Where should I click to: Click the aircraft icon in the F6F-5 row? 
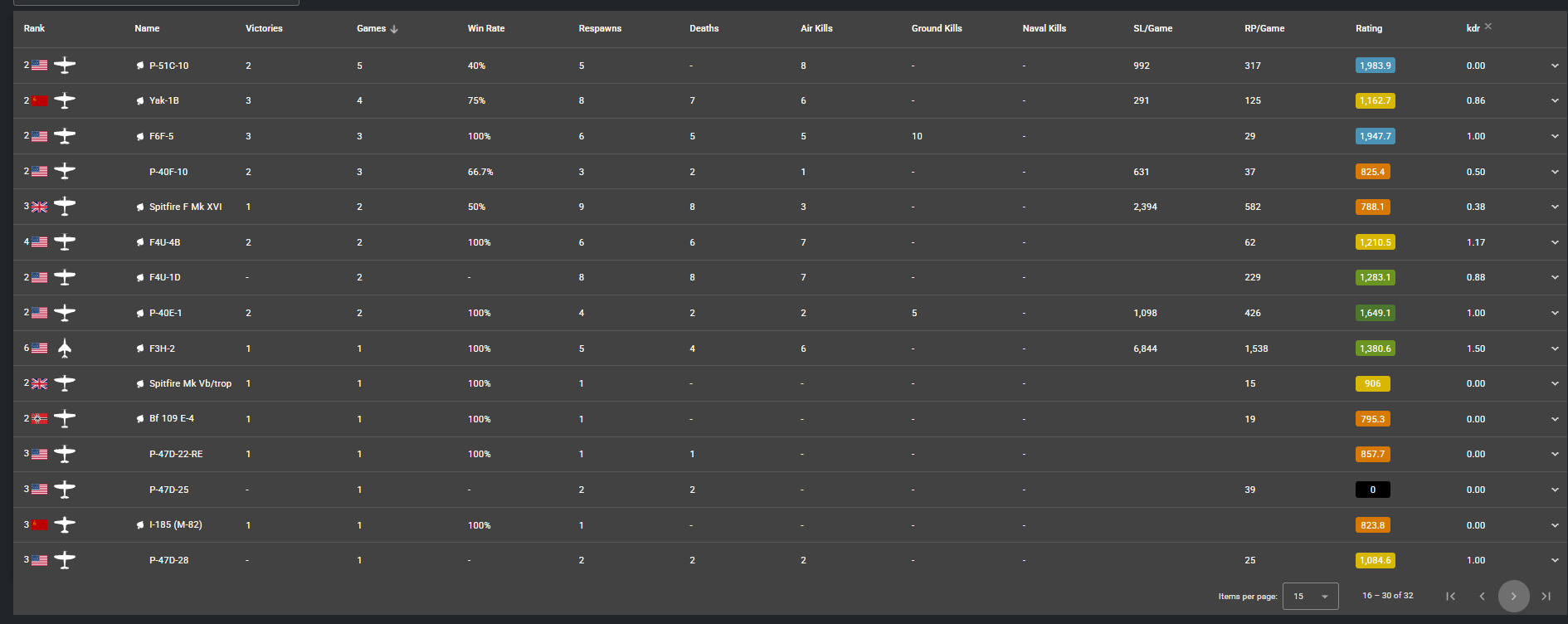(65, 136)
